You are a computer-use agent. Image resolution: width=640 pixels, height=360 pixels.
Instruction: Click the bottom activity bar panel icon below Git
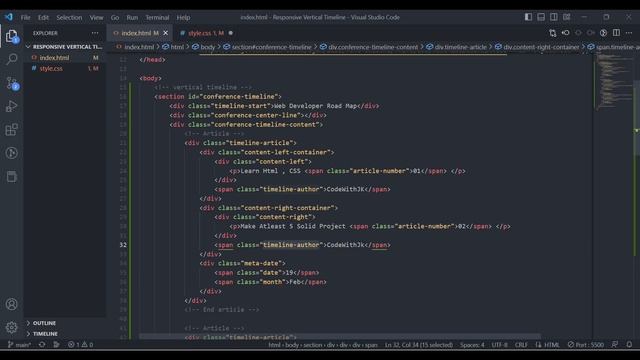(12, 177)
